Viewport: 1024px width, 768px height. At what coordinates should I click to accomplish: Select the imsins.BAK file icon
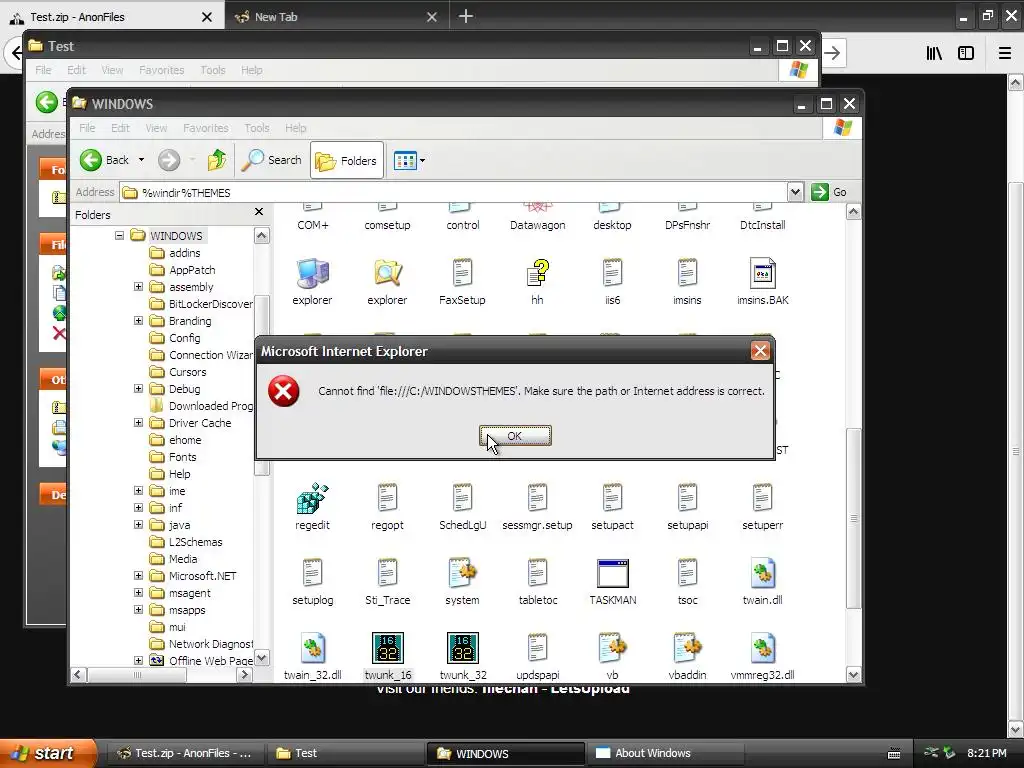click(762, 281)
